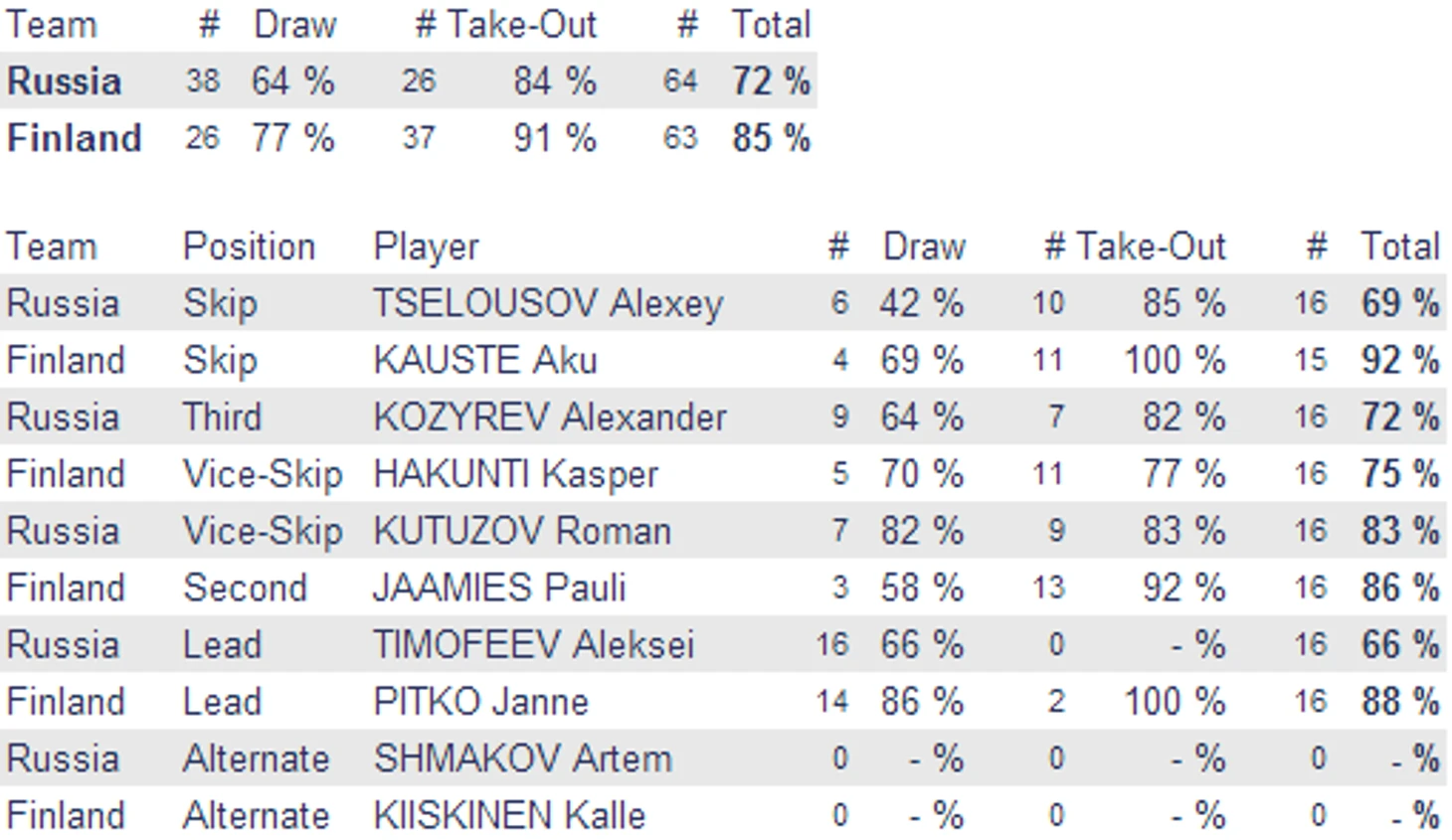Click Russia's 72 % team total
Viewport: 1452px width, 840px height.
[771, 81]
